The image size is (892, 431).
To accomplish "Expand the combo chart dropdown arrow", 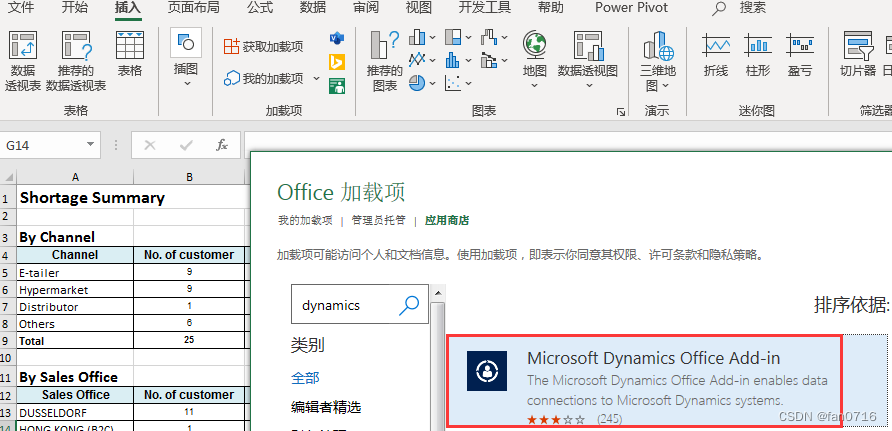I will click(505, 60).
